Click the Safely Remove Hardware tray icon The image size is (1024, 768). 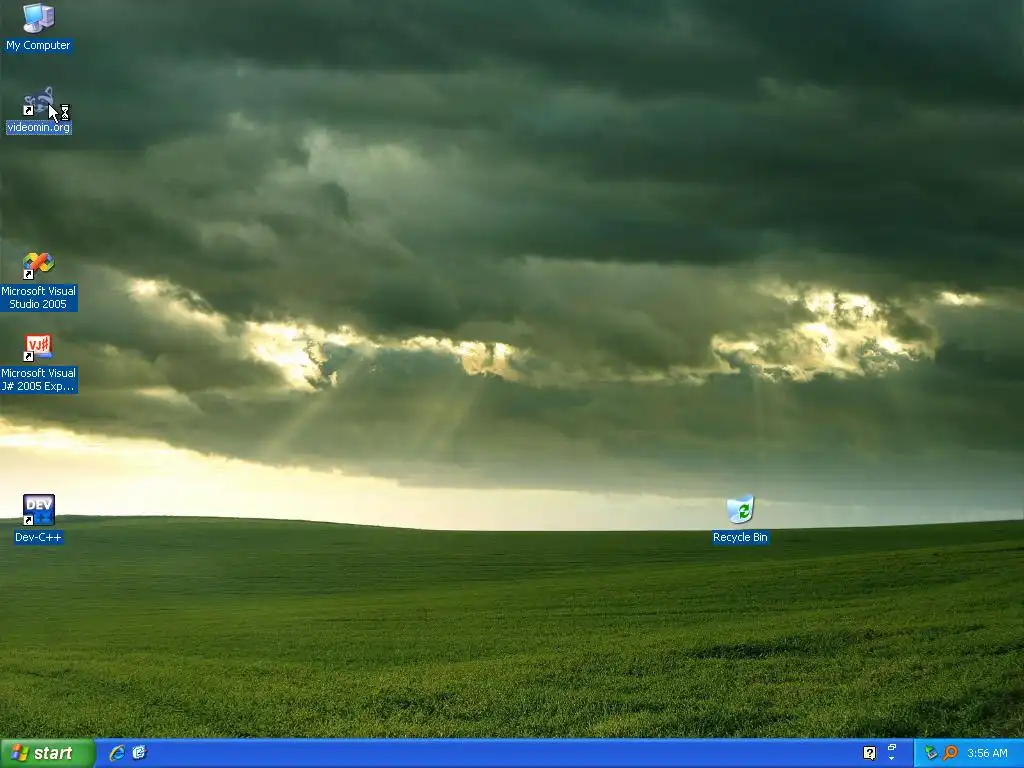point(931,753)
